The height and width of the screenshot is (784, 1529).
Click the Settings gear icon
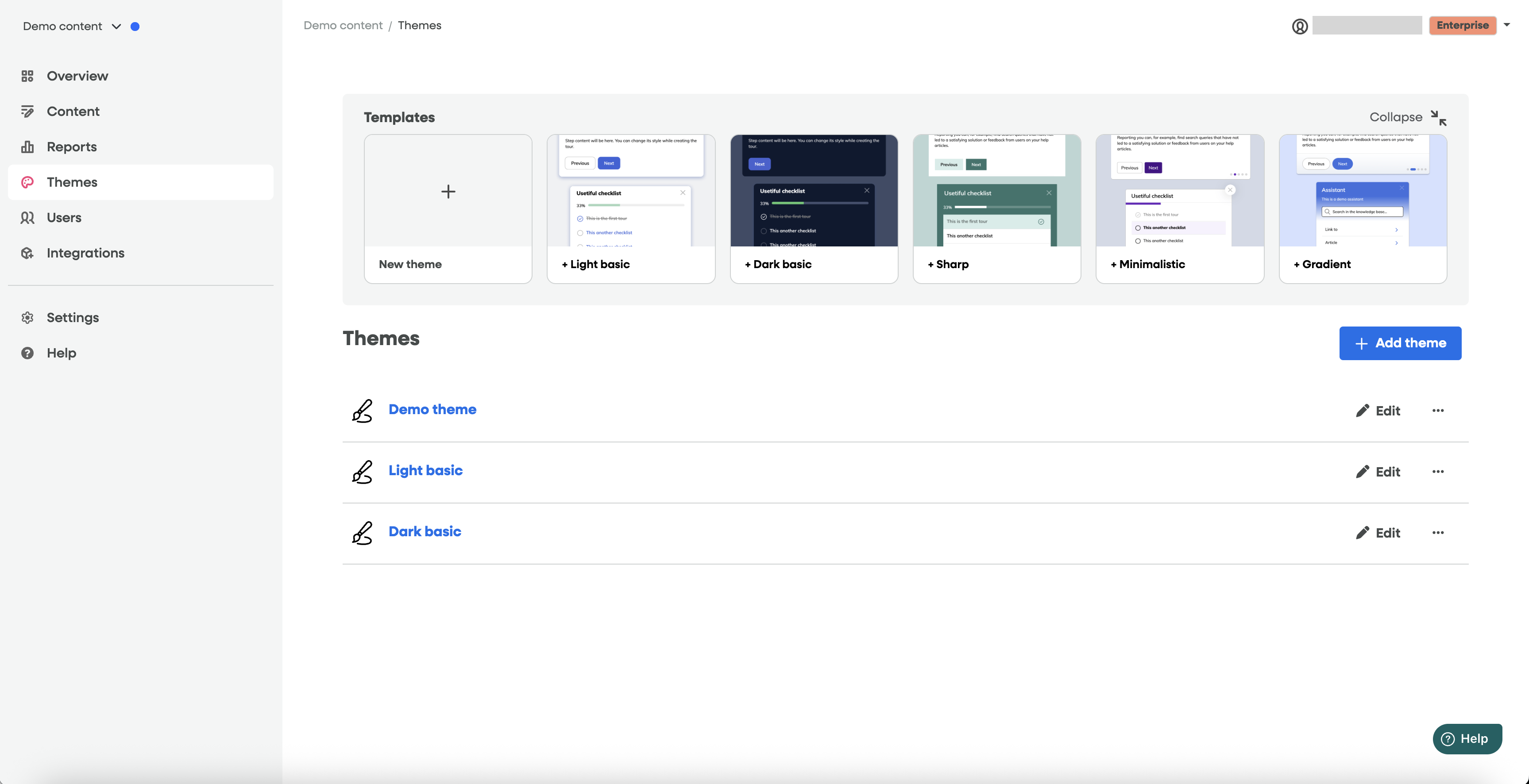[27, 318]
